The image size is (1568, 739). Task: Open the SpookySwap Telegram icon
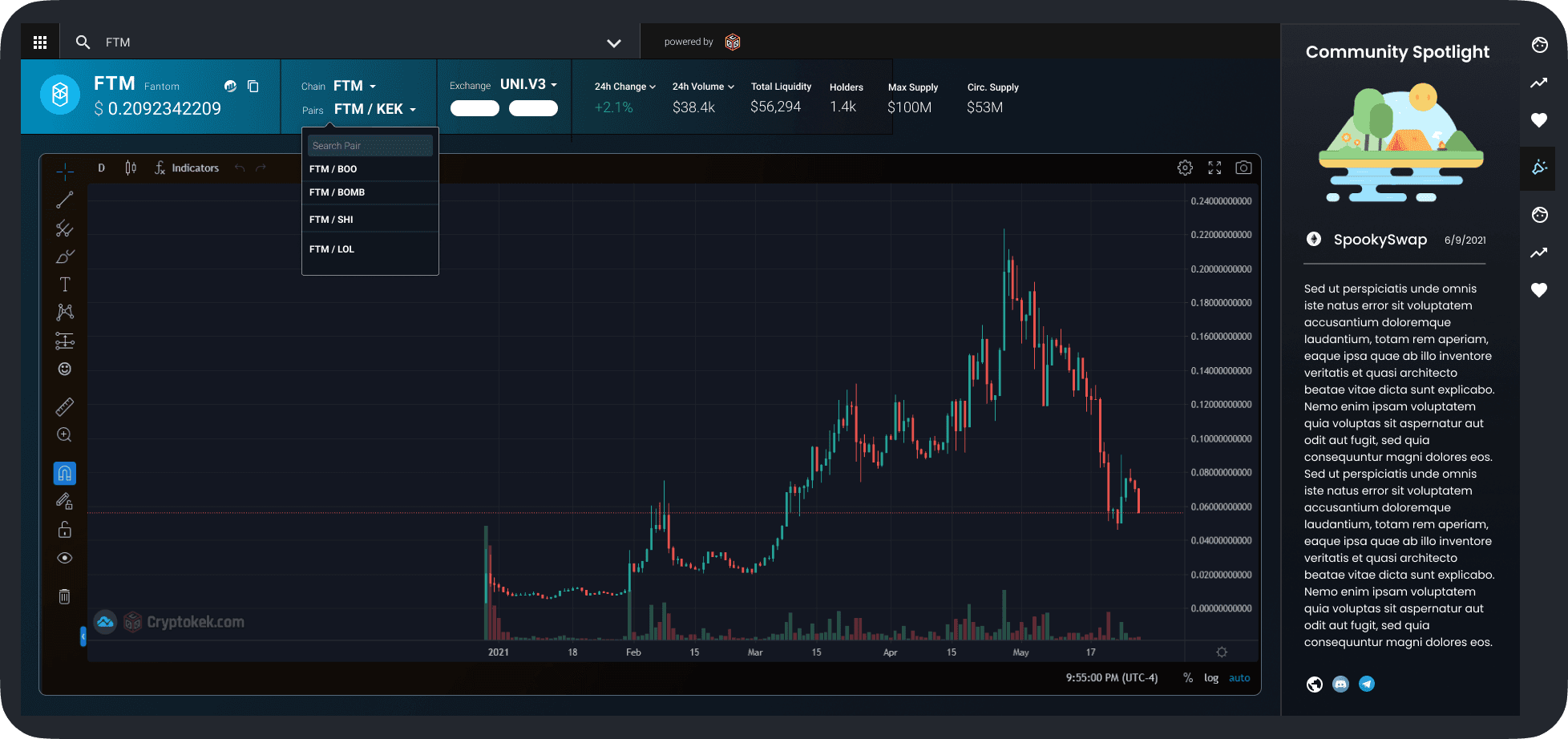pos(1367,684)
